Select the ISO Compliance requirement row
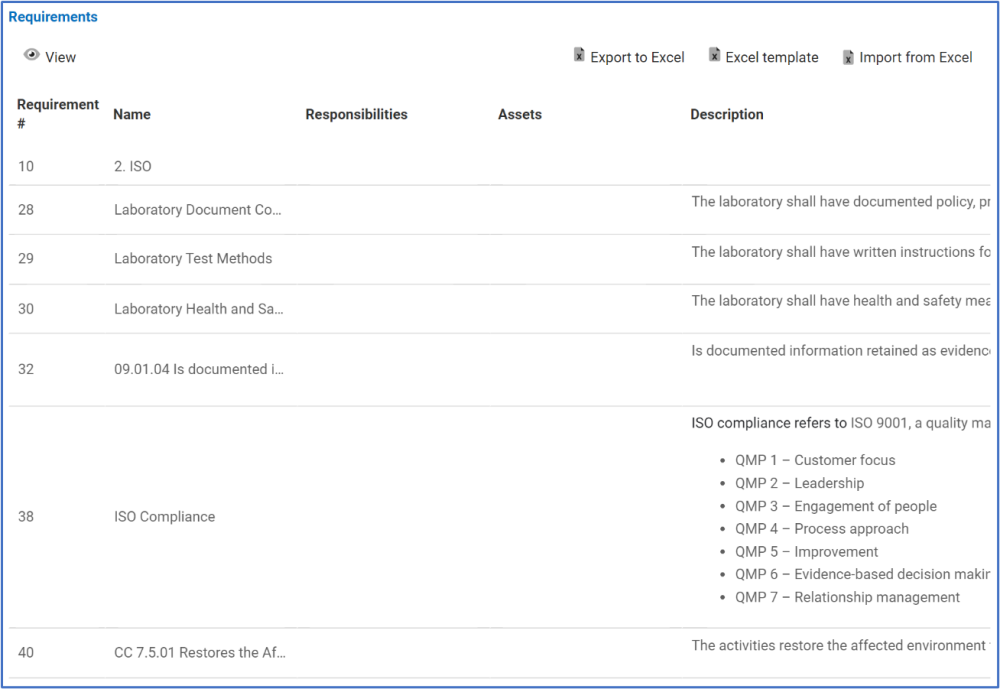1000x689 pixels. (164, 516)
